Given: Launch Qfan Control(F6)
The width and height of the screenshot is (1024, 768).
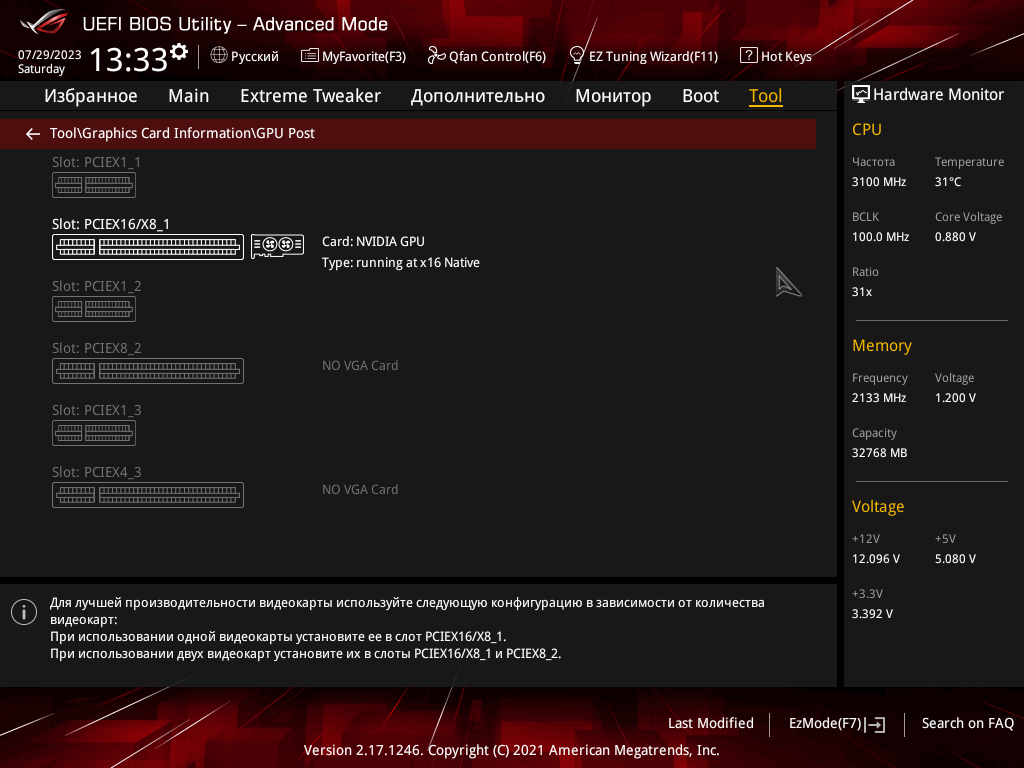Looking at the screenshot, I should click(487, 56).
